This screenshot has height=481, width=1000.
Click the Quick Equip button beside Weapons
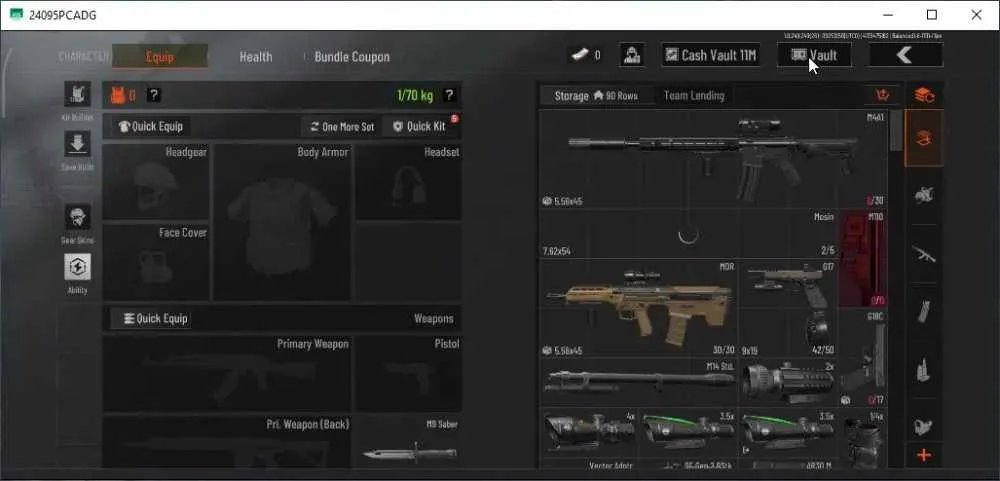(x=151, y=318)
